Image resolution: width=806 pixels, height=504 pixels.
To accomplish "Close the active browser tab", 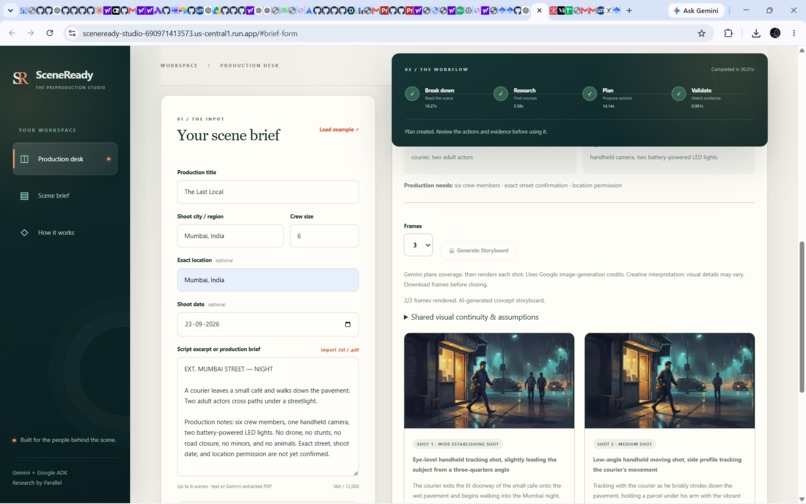I will click(x=539, y=10).
